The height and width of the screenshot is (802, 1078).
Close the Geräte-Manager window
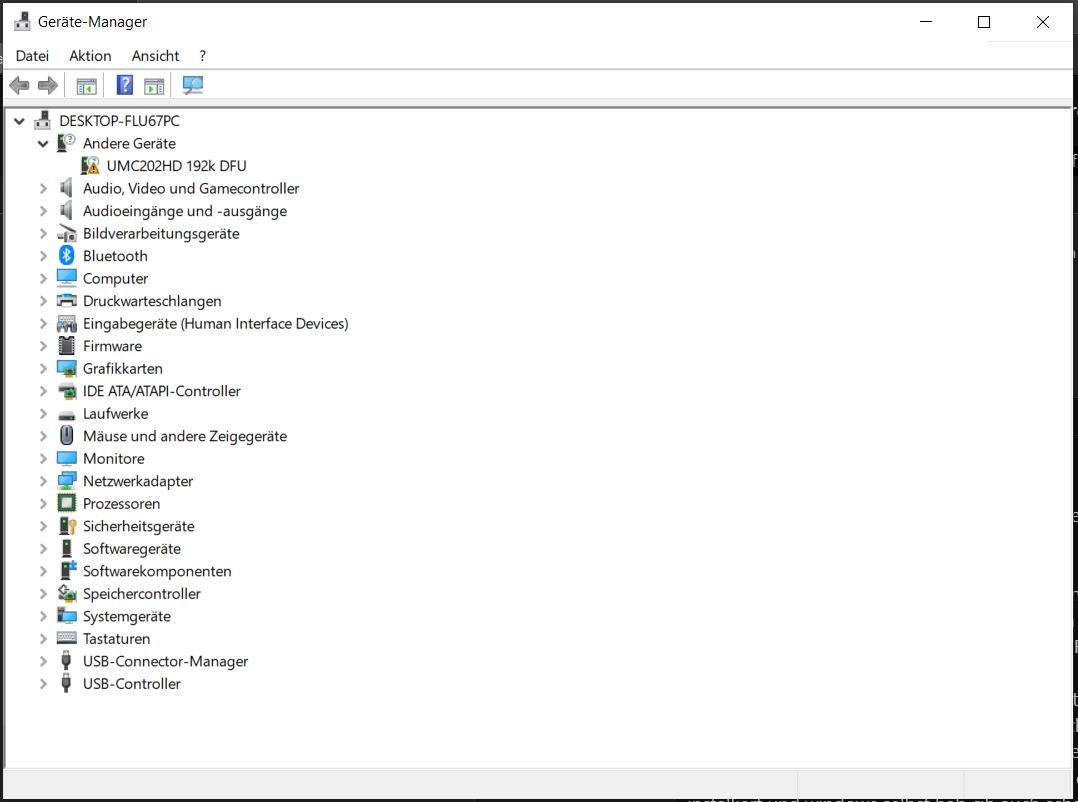[1042, 22]
